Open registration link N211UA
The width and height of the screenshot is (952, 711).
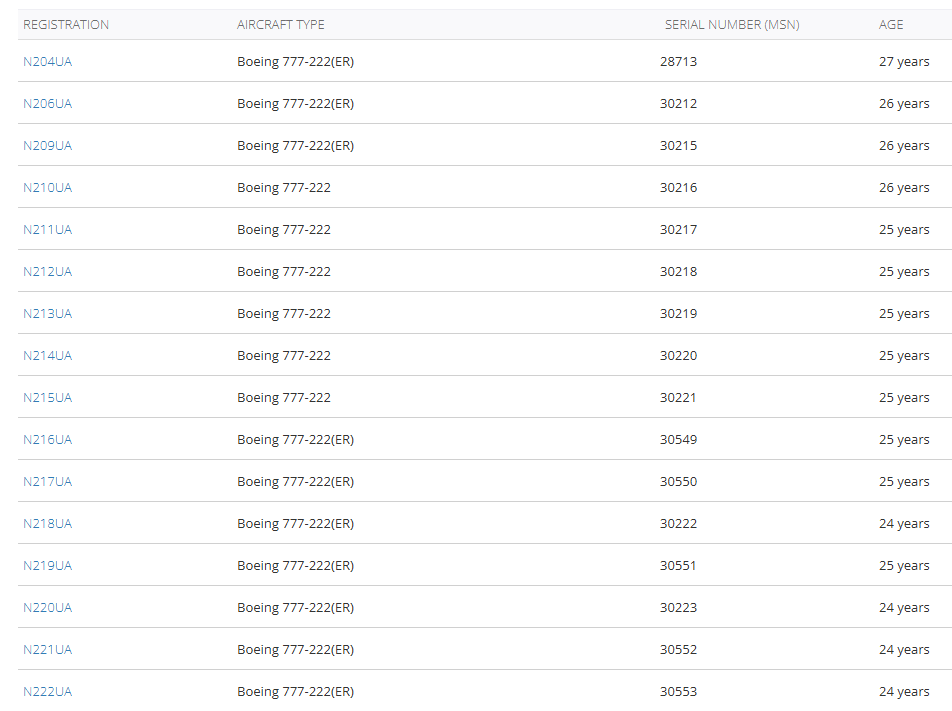click(x=47, y=230)
